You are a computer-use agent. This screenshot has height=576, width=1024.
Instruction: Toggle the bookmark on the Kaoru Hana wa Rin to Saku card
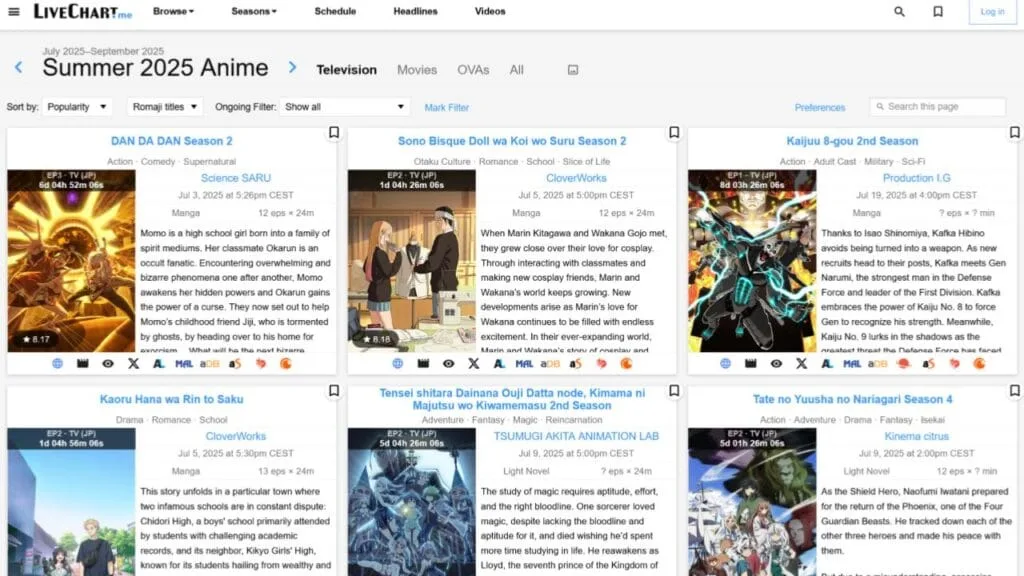pyautogui.click(x=334, y=391)
